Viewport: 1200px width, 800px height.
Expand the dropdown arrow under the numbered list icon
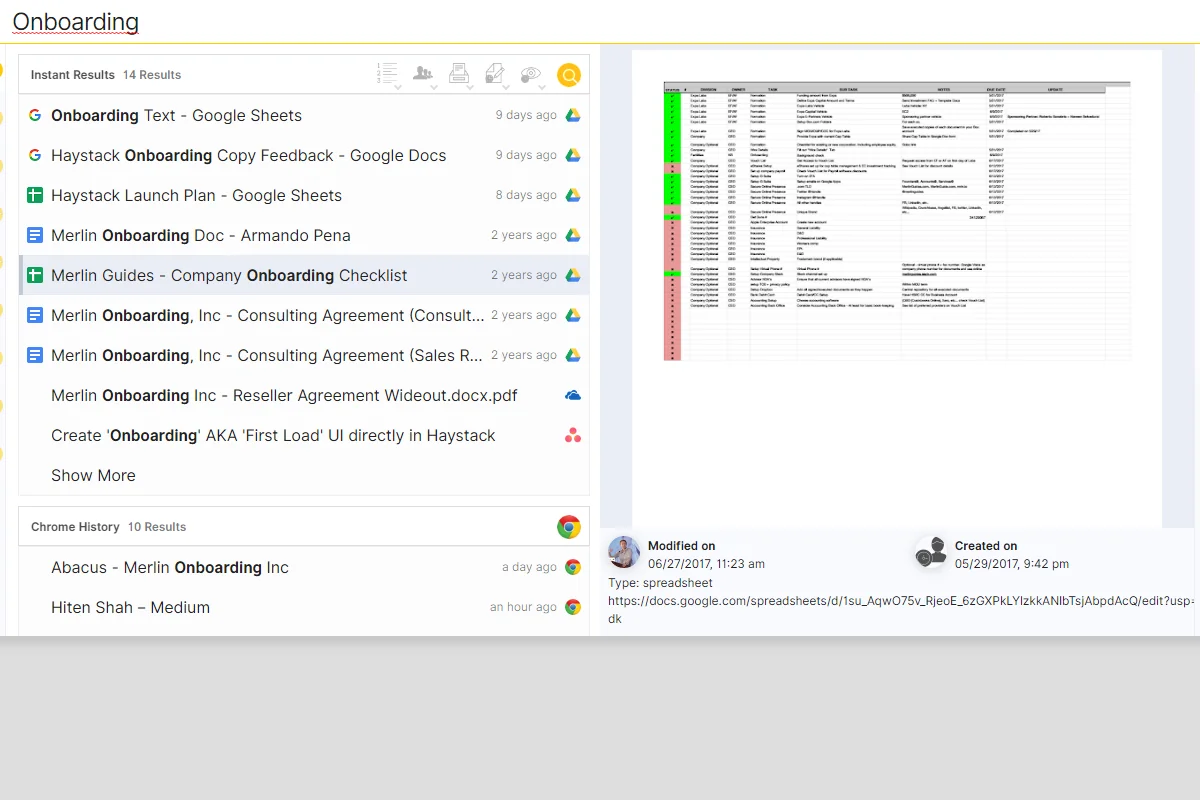point(398,88)
